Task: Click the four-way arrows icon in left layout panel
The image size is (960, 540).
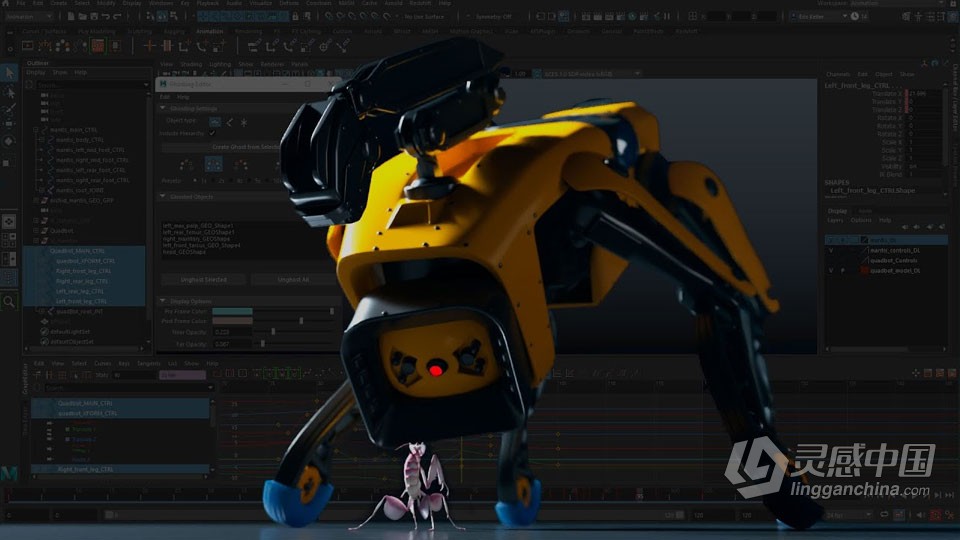Action: click(x=9, y=222)
